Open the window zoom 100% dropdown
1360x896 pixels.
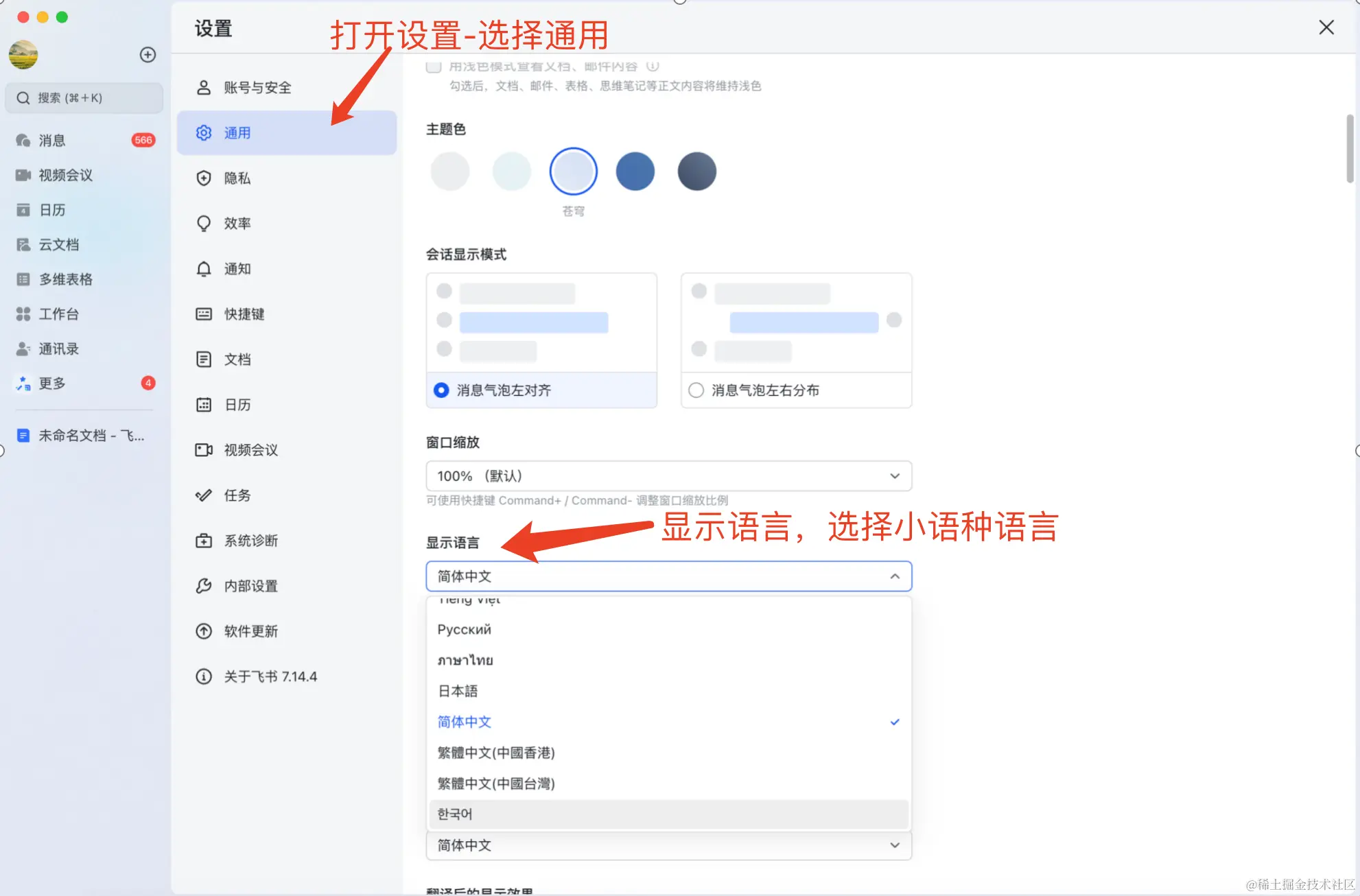668,476
